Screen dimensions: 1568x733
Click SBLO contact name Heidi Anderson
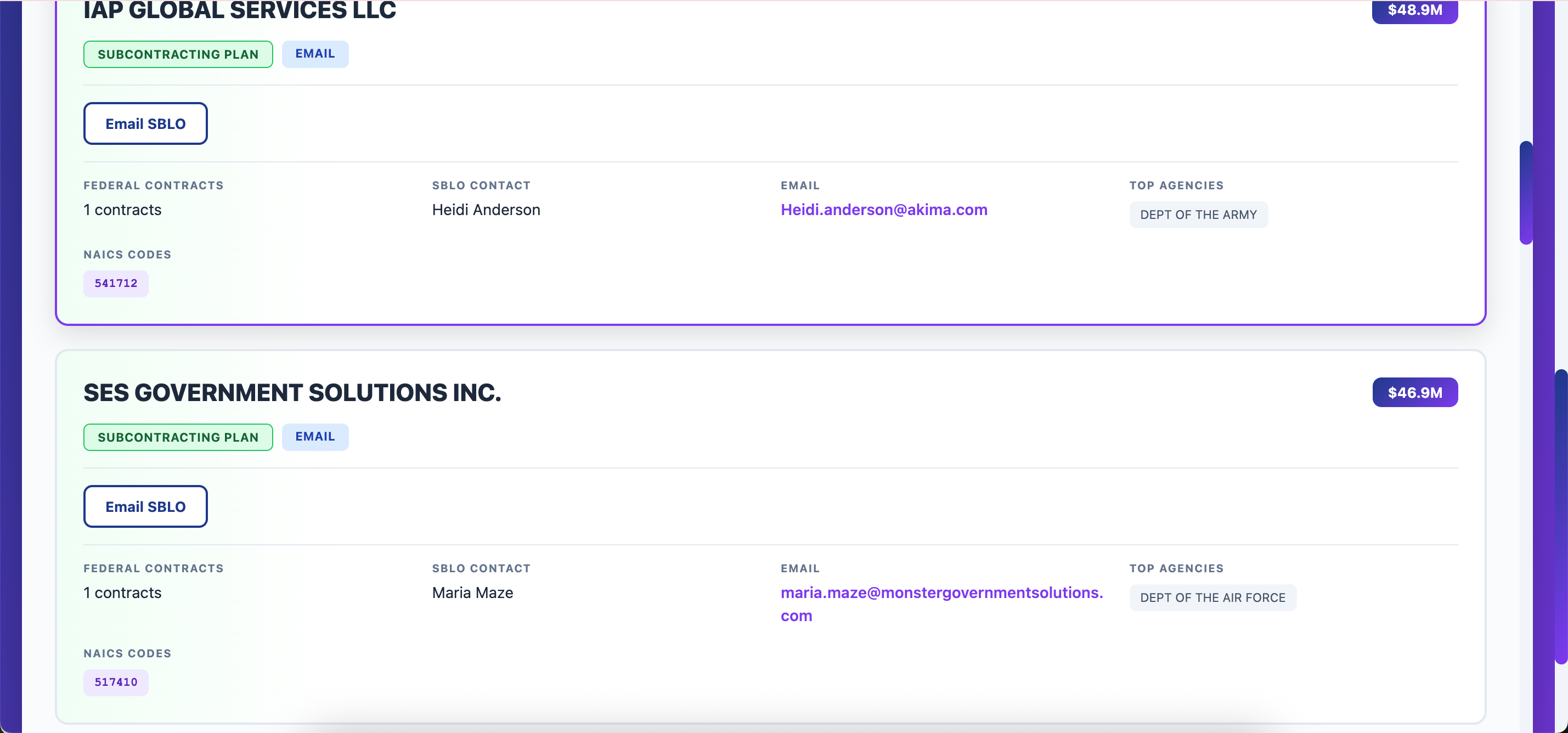click(x=485, y=210)
